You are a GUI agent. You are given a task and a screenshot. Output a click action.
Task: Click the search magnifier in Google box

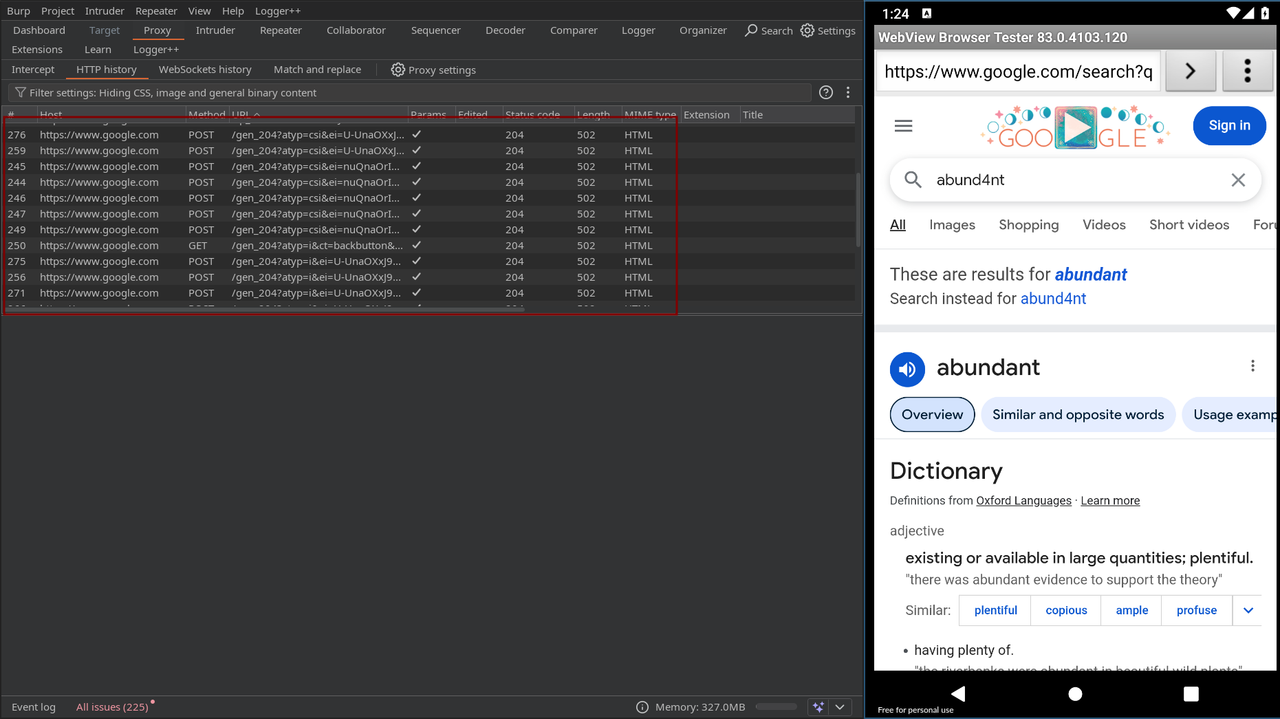(x=913, y=180)
